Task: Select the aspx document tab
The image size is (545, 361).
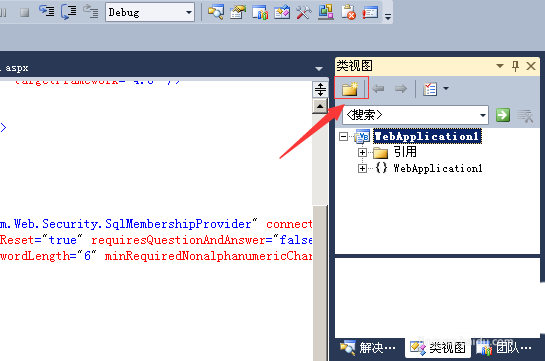Action: 17,68
